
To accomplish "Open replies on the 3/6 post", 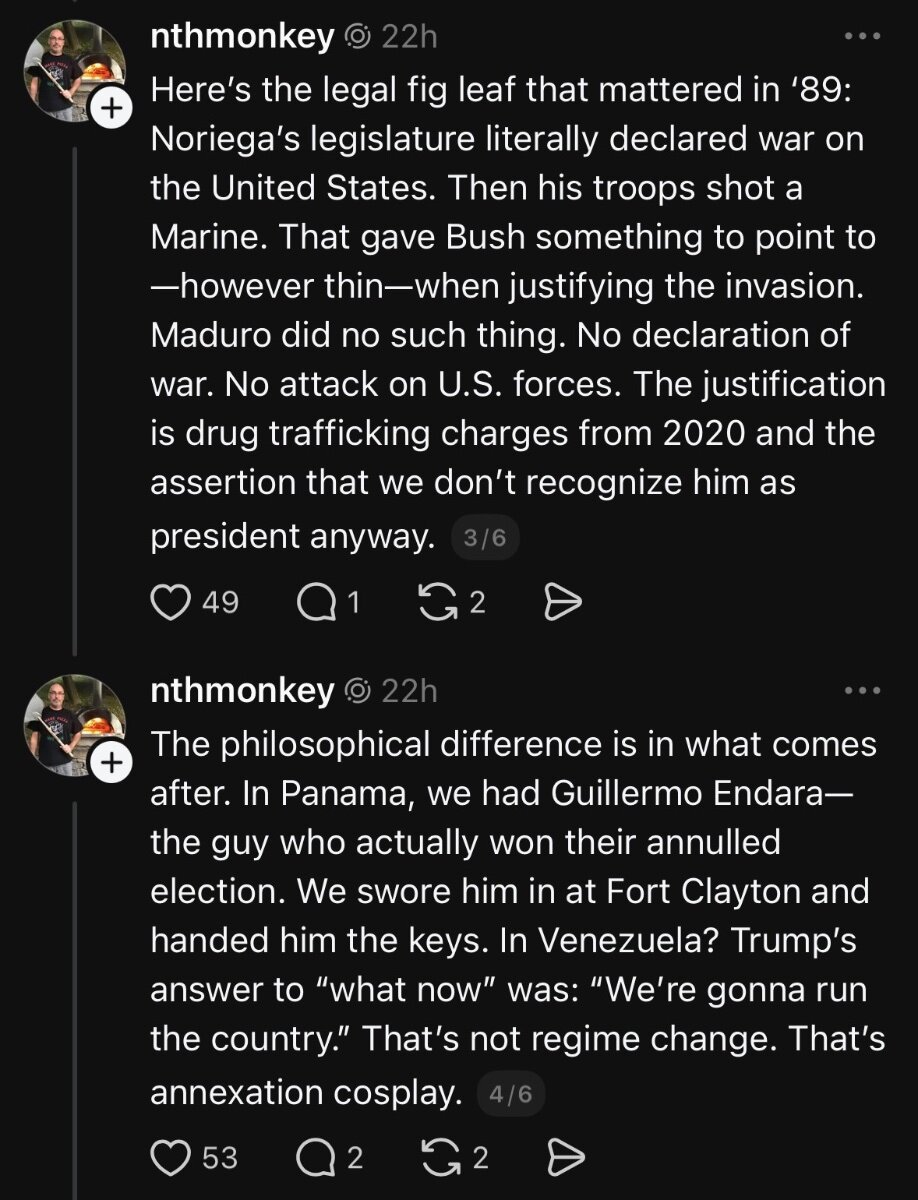I will coord(316,602).
